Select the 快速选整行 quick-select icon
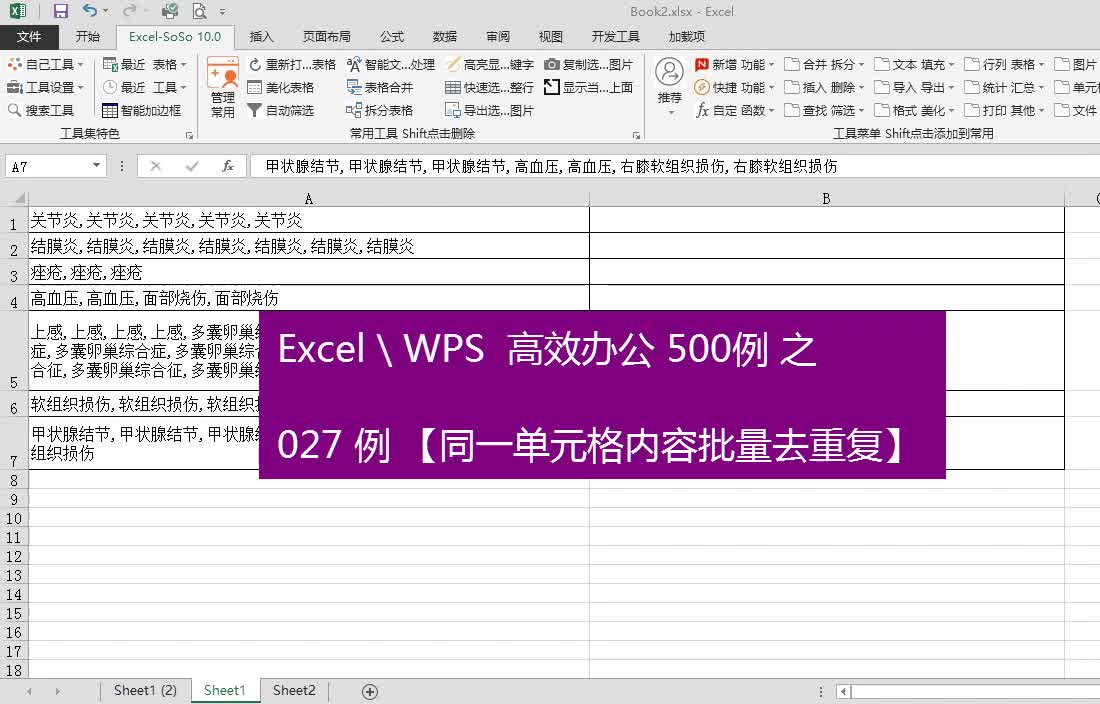The height and width of the screenshot is (704, 1100). [452, 87]
